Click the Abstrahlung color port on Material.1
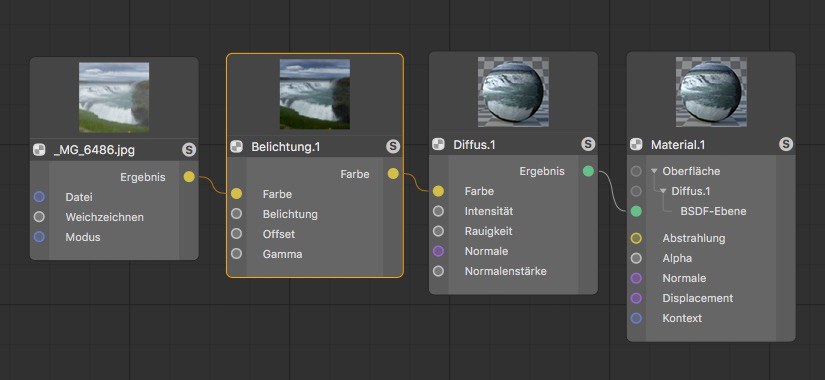Viewport: 825px width, 380px height. [636, 238]
